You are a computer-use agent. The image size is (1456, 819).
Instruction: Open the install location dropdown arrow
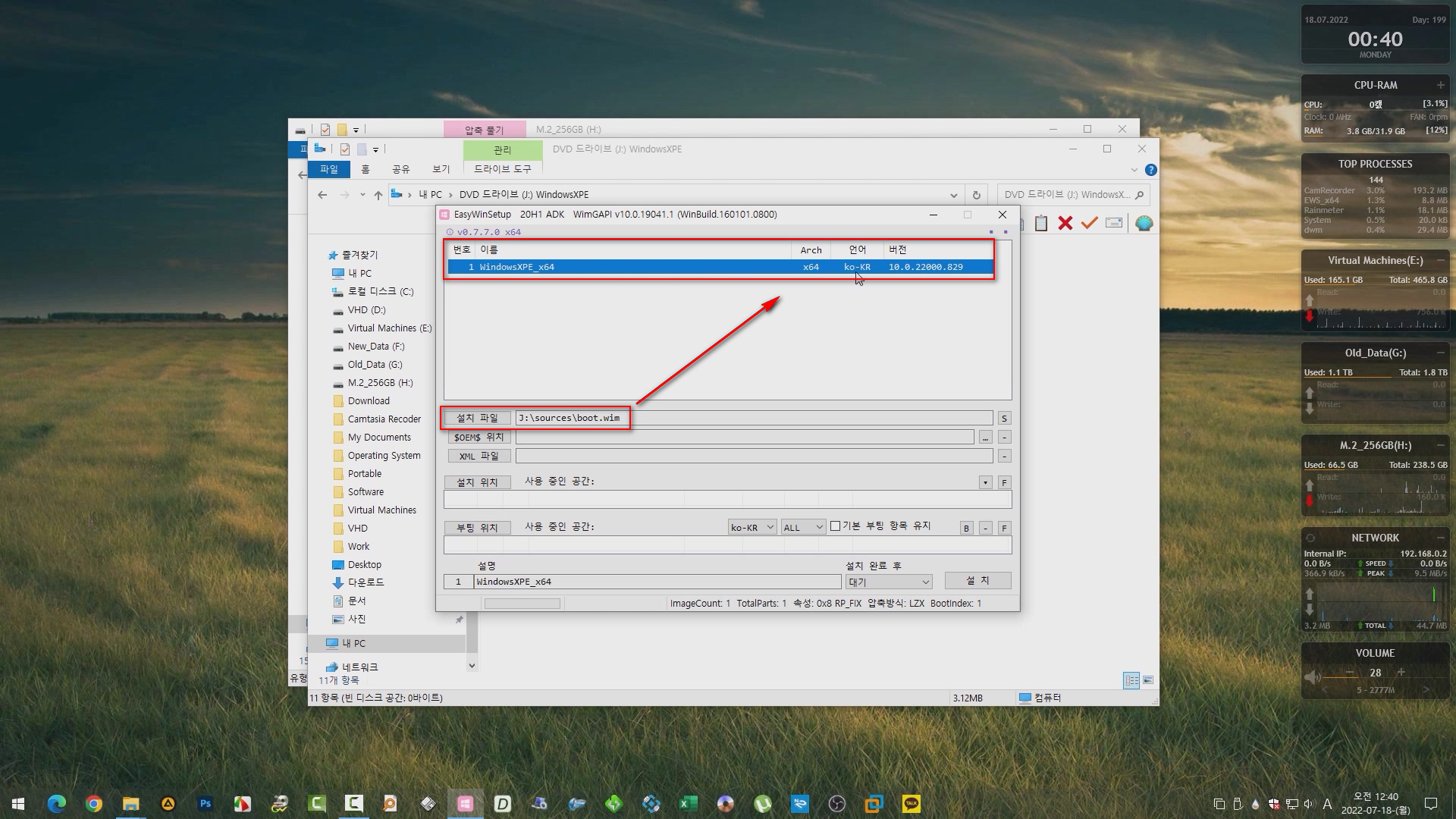tap(985, 482)
